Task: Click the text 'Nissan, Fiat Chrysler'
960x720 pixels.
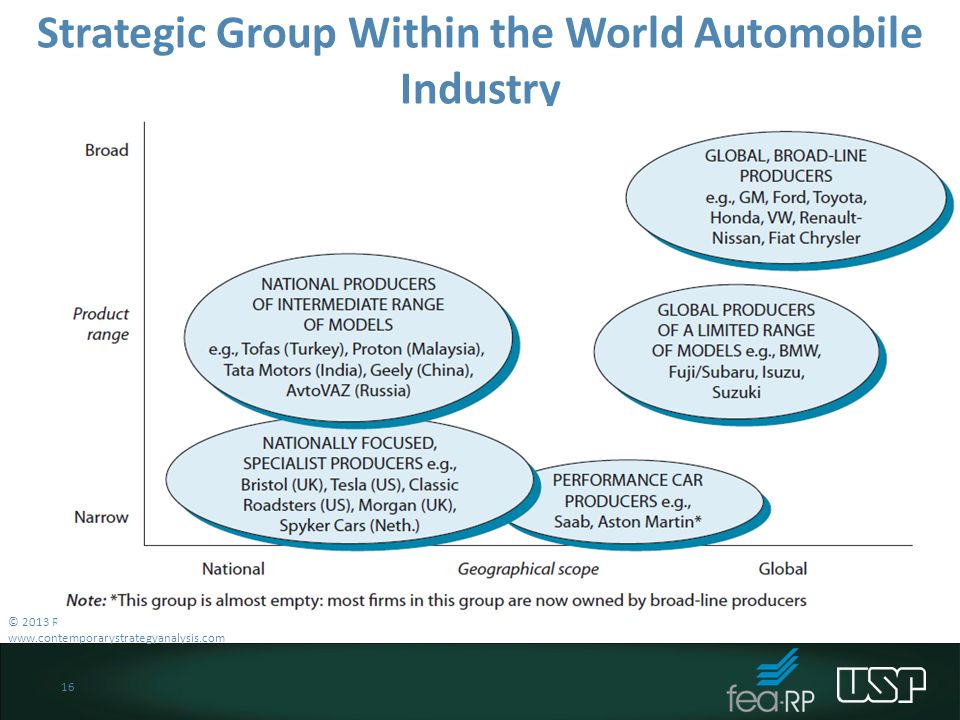Action: (786, 238)
